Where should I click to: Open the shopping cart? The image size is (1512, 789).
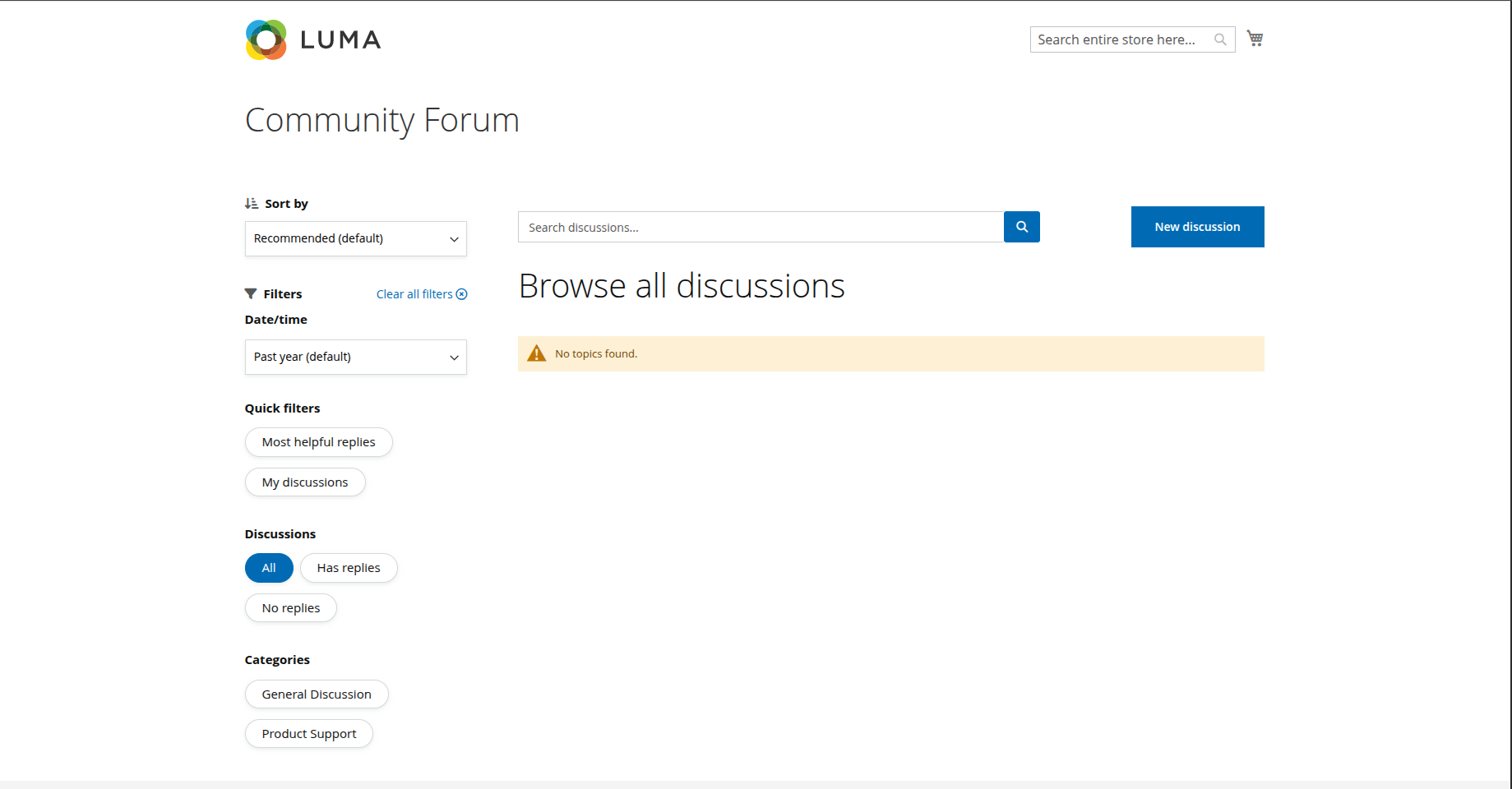(1255, 39)
